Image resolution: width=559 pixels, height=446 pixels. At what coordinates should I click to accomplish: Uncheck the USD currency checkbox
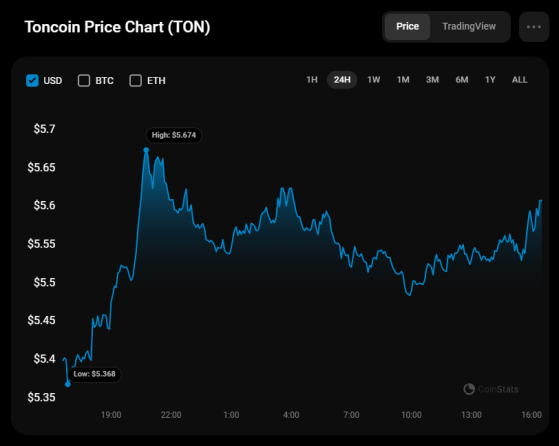coord(32,81)
